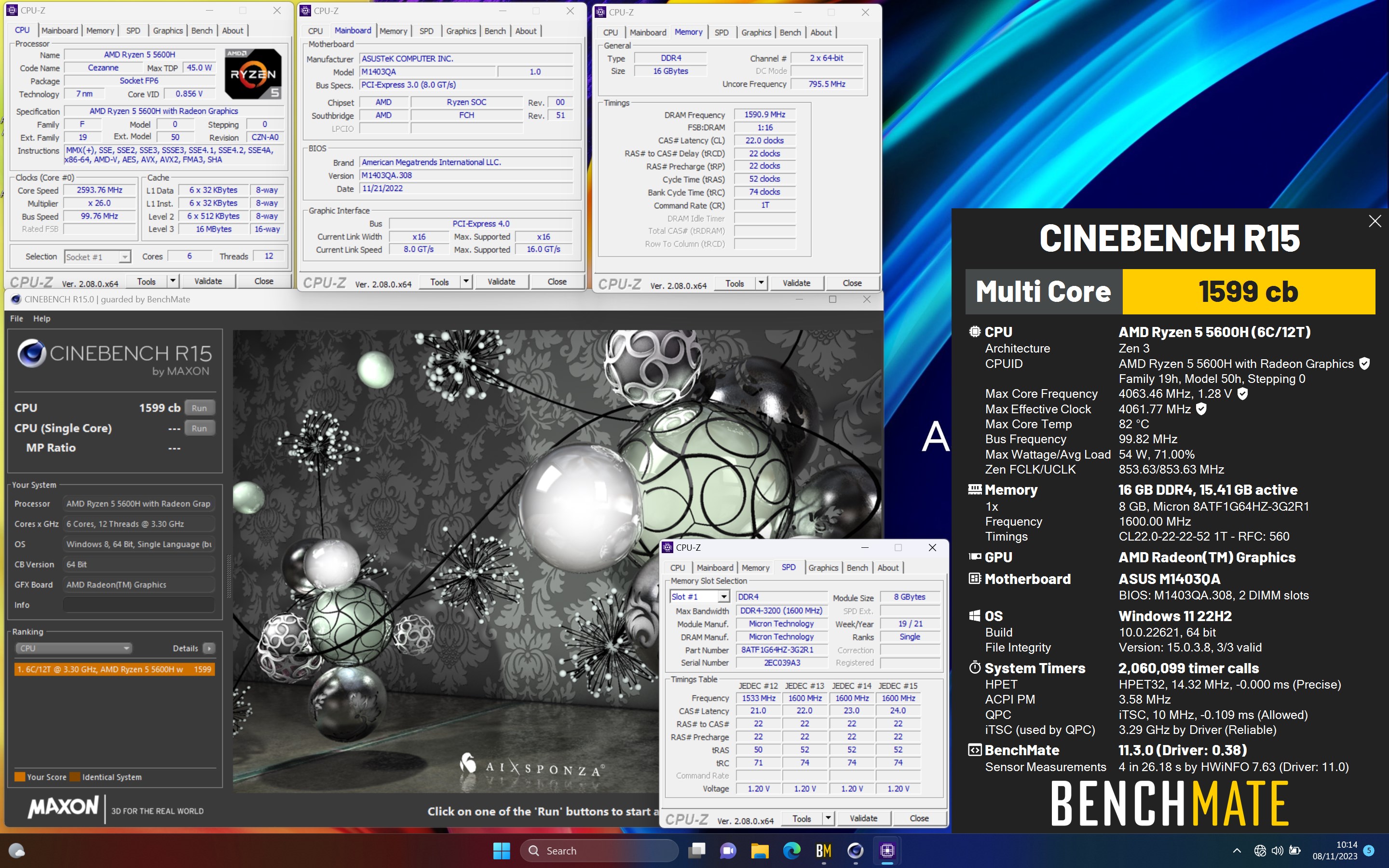Open network status tray icon
Image resolution: width=1389 pixels, height=868 pixels.
pyautogui.click(x=1260, y=850)
